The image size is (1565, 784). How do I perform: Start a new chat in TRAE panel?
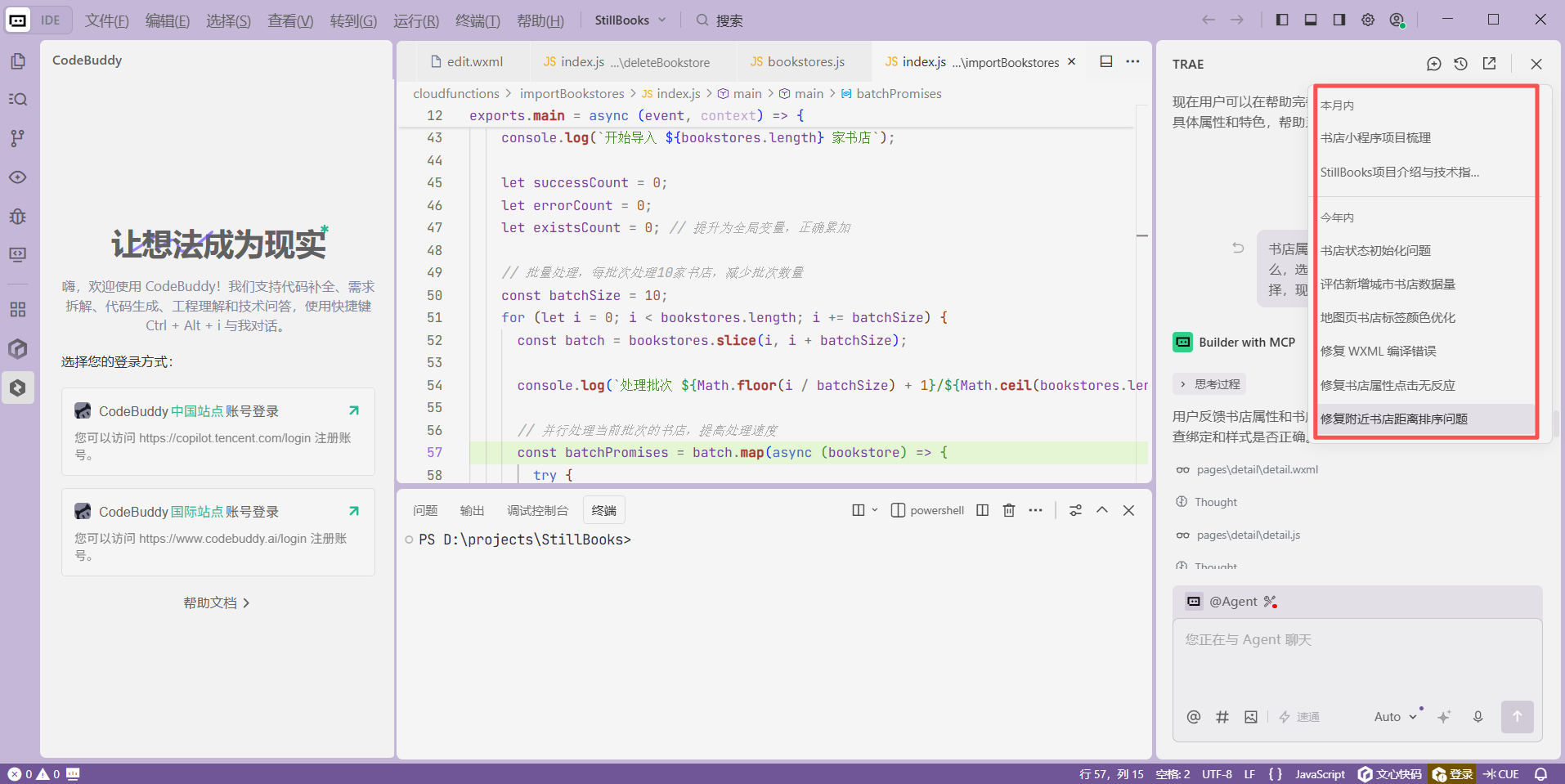click(x=1433, y=64)
